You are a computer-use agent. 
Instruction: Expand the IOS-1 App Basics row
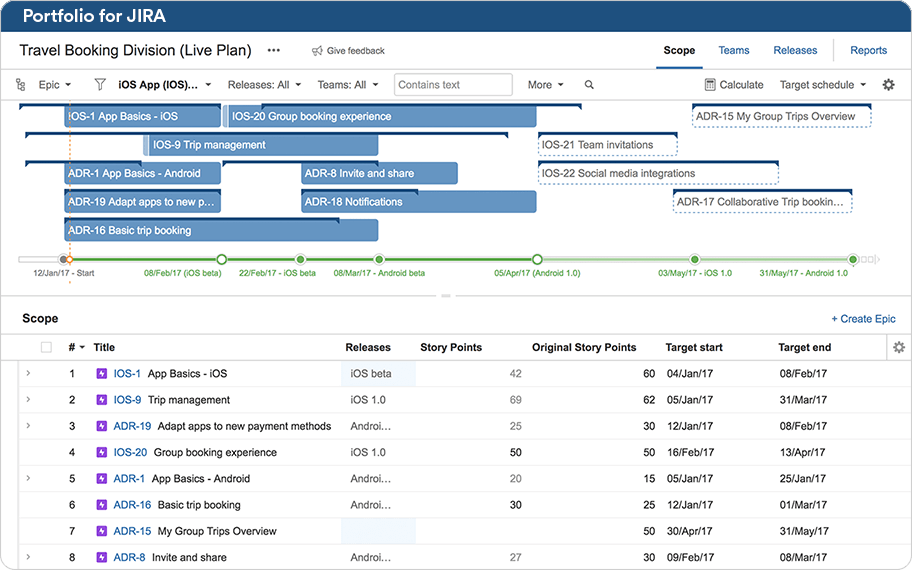28,374
